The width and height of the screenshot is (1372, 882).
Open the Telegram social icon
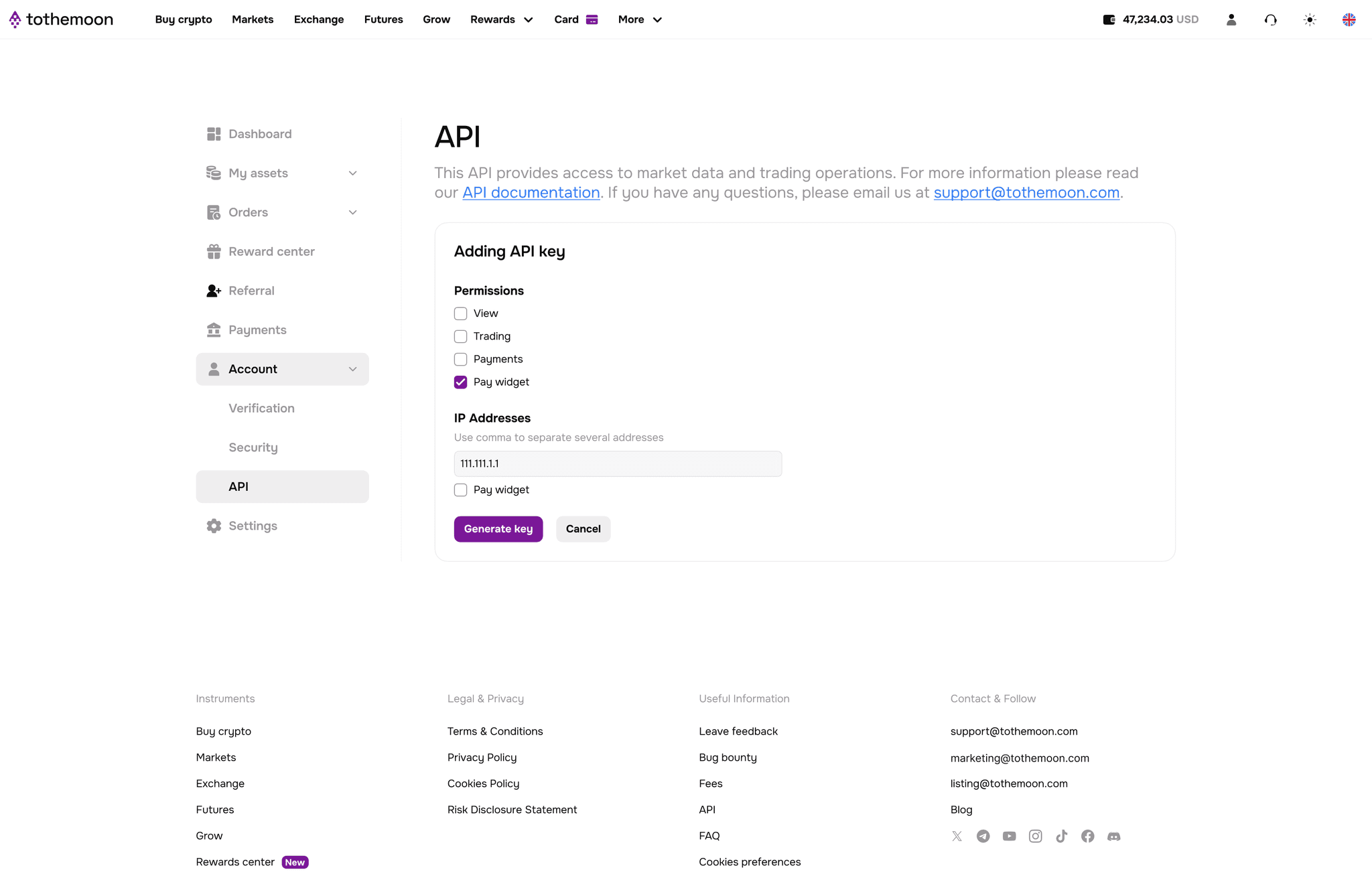tap(983, 836)
